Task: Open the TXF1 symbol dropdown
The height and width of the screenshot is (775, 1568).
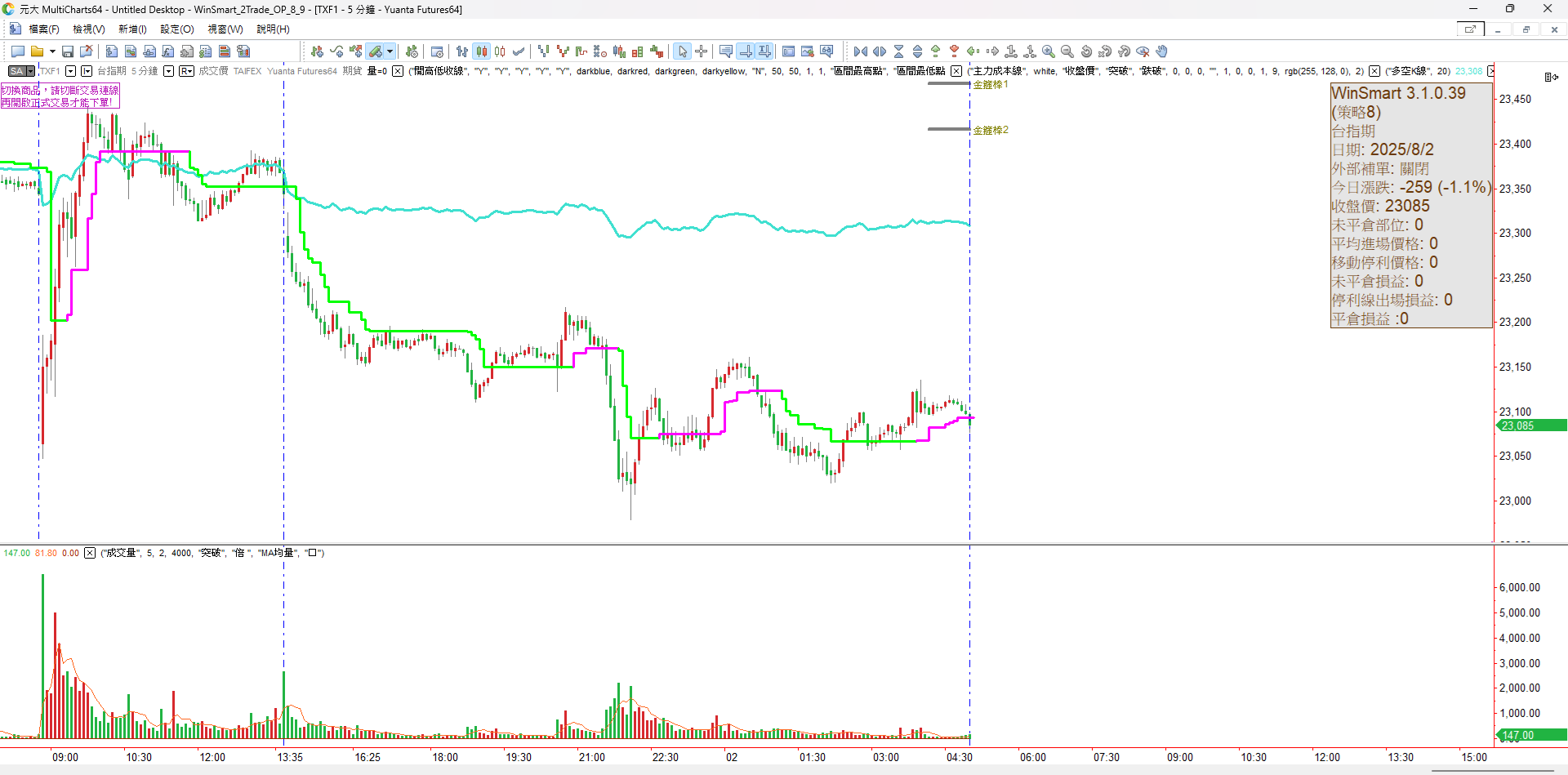Action: [x=70, y=71]
